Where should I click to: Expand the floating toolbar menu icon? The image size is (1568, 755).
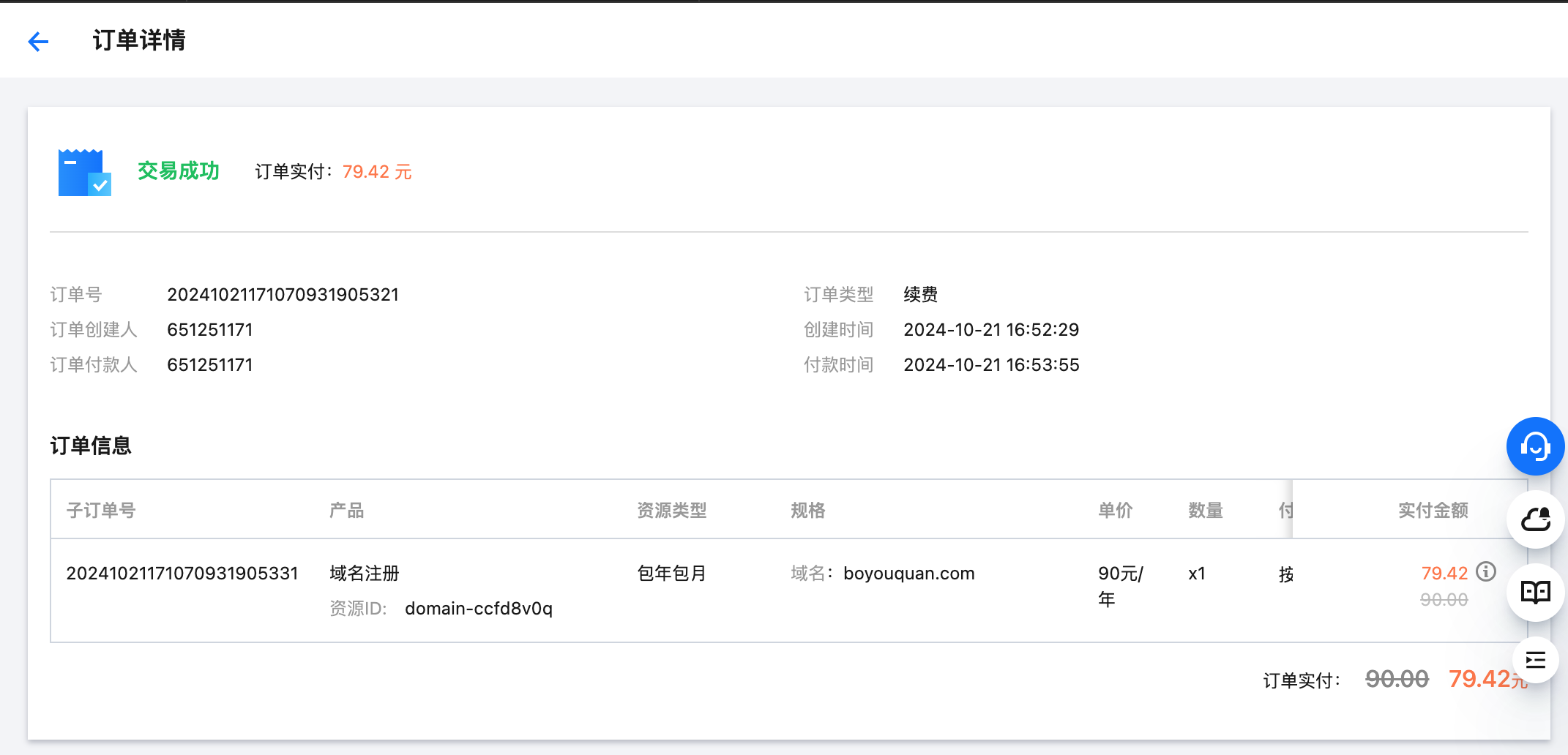pyautogui.click(x=1535, y=660)
